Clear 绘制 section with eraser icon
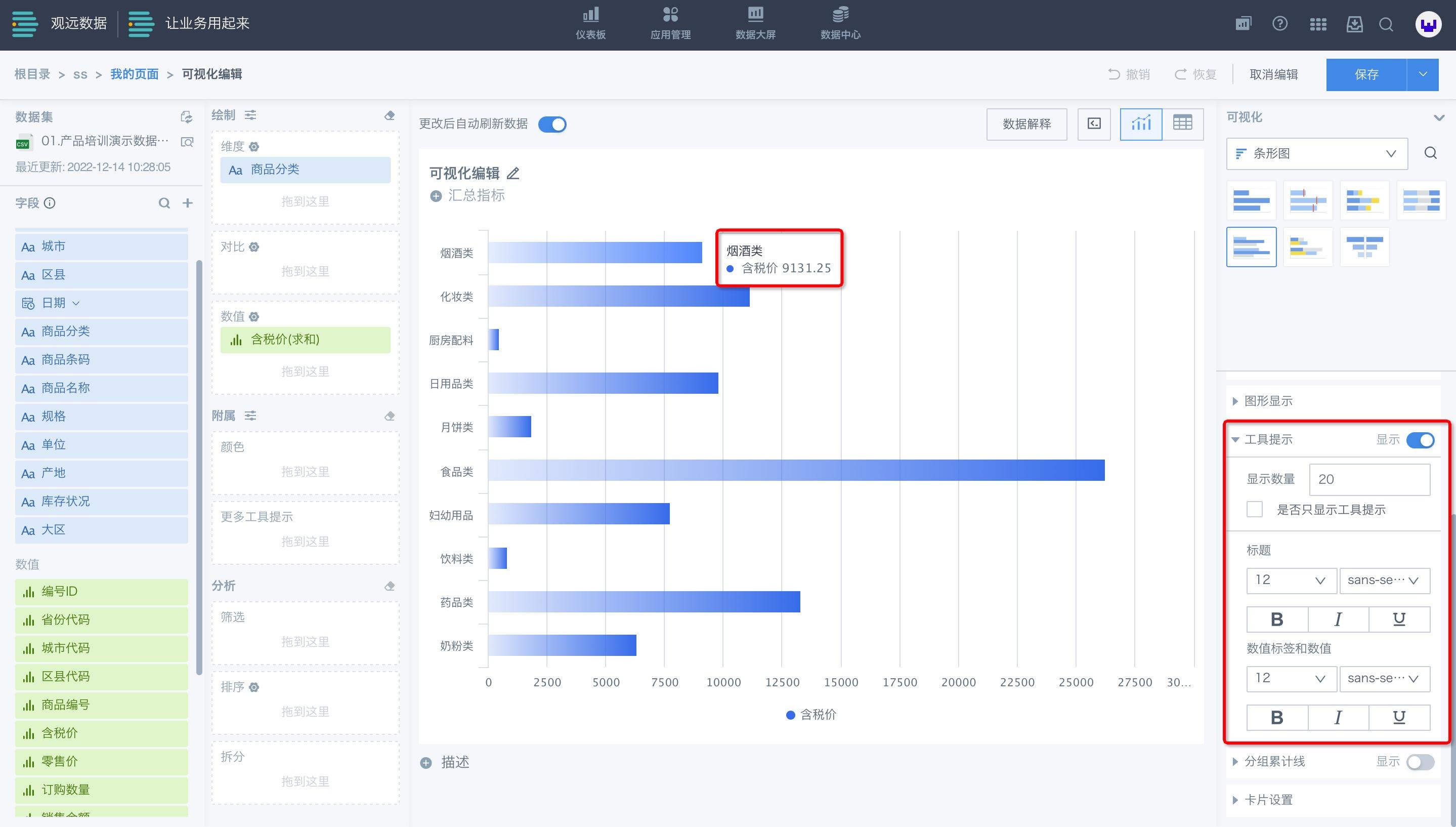 (390, 115)
